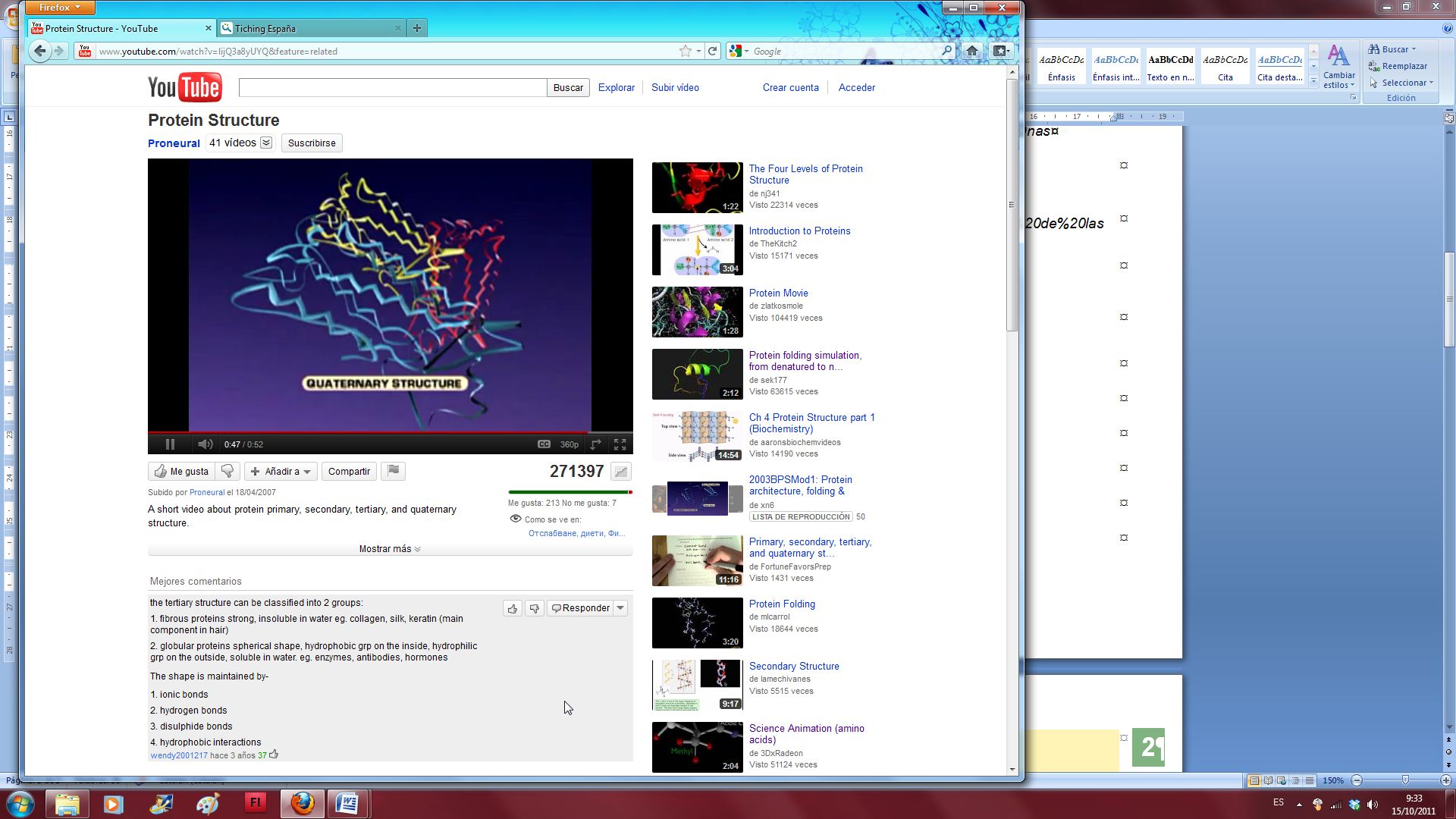Mute the video volume speaker icon
Viewport: 1456px width, 819px height.
pyautogui.click(x=205, y=444)
